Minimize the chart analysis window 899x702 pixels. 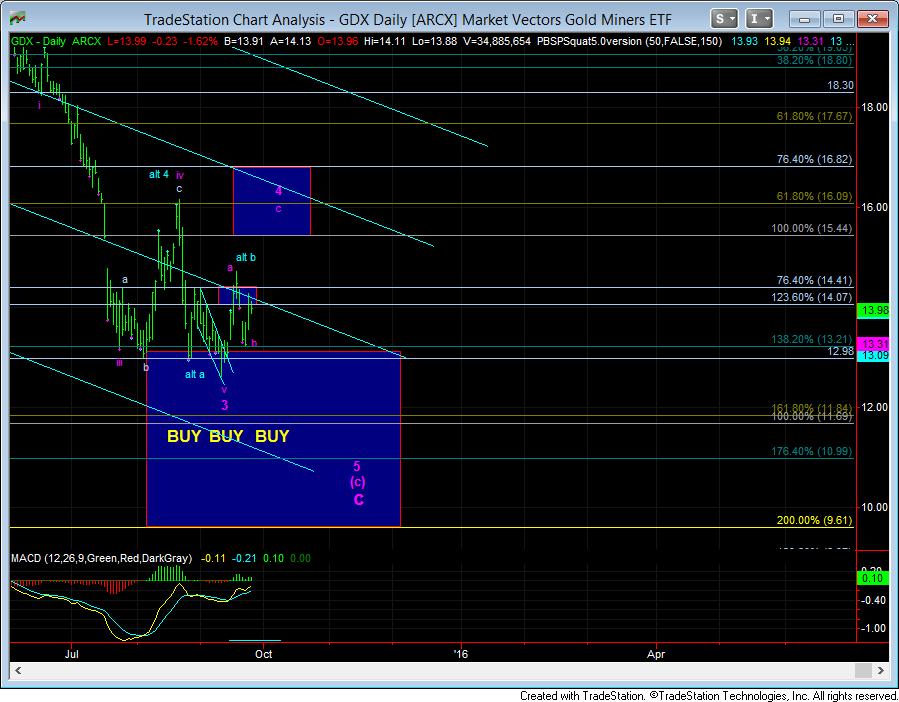(804, 19)
